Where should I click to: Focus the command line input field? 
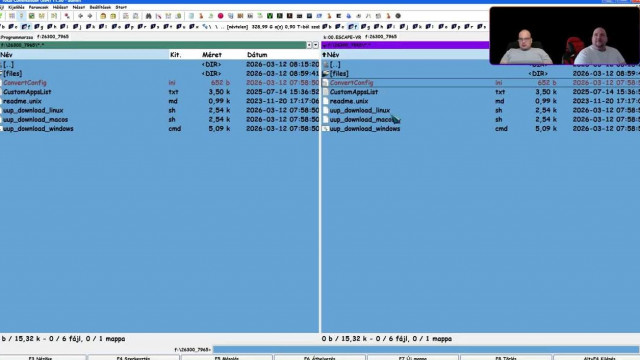[426, 349]
